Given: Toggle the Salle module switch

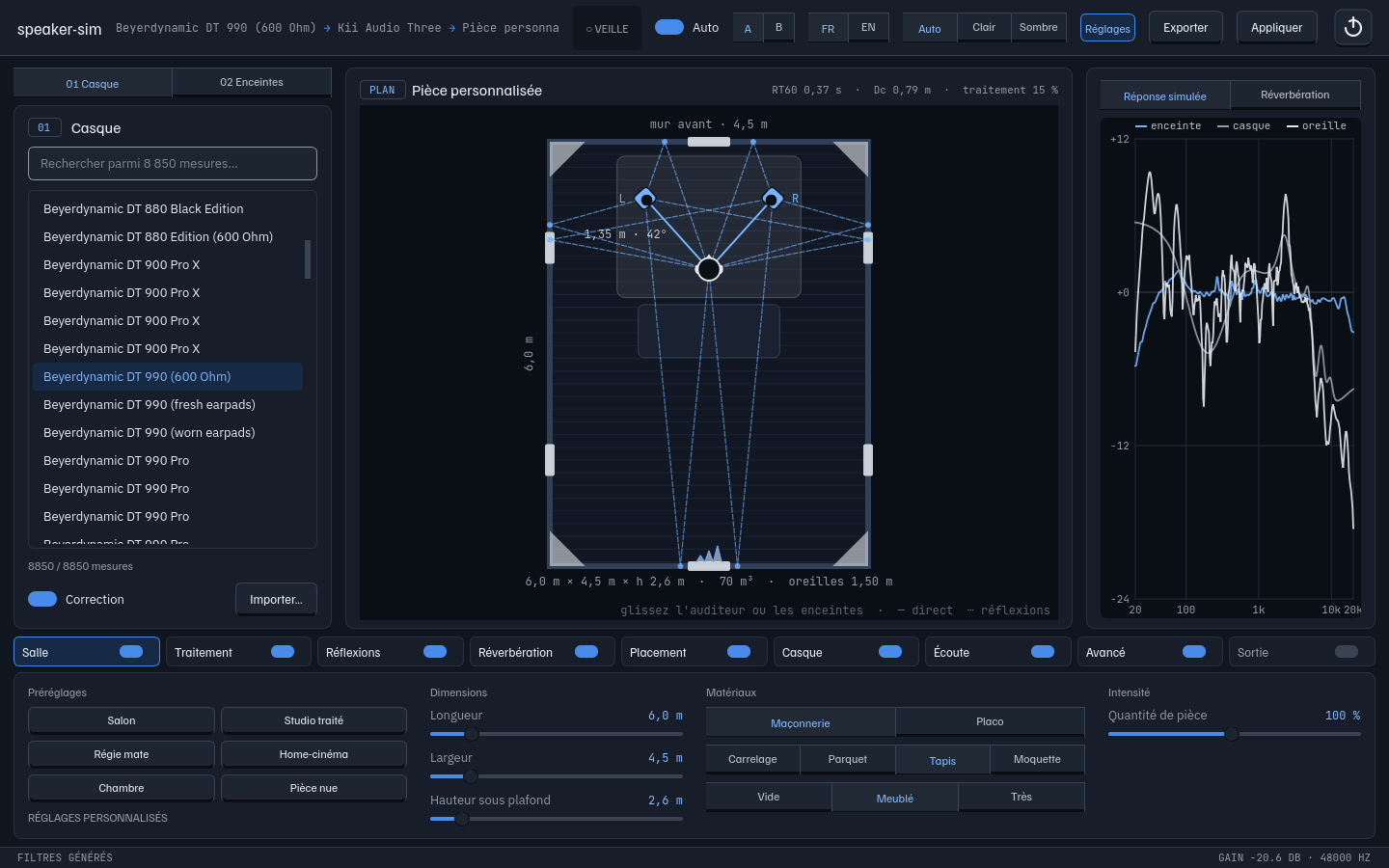Looking at the screenshot, I should coord(131,652).
